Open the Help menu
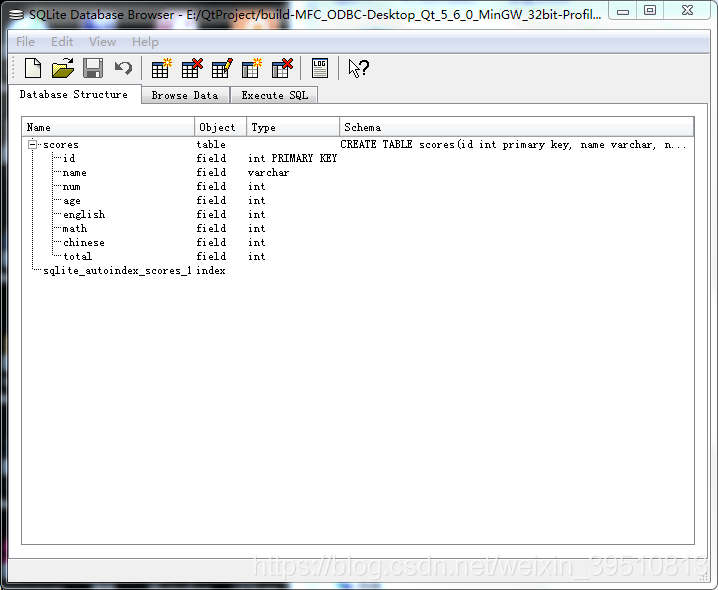Image resolution: width=718 pixels, height=590 pixels. click(145, 42)
